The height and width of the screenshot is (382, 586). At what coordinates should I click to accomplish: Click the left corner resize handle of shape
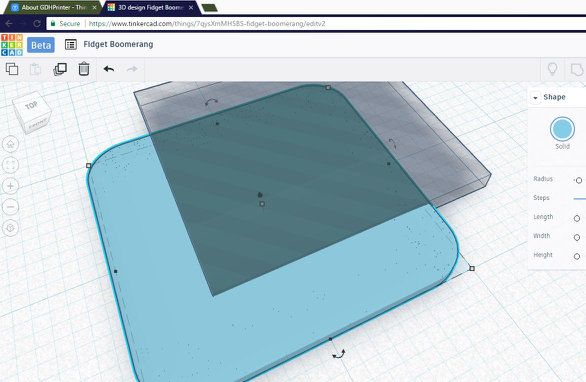point(89,165)
